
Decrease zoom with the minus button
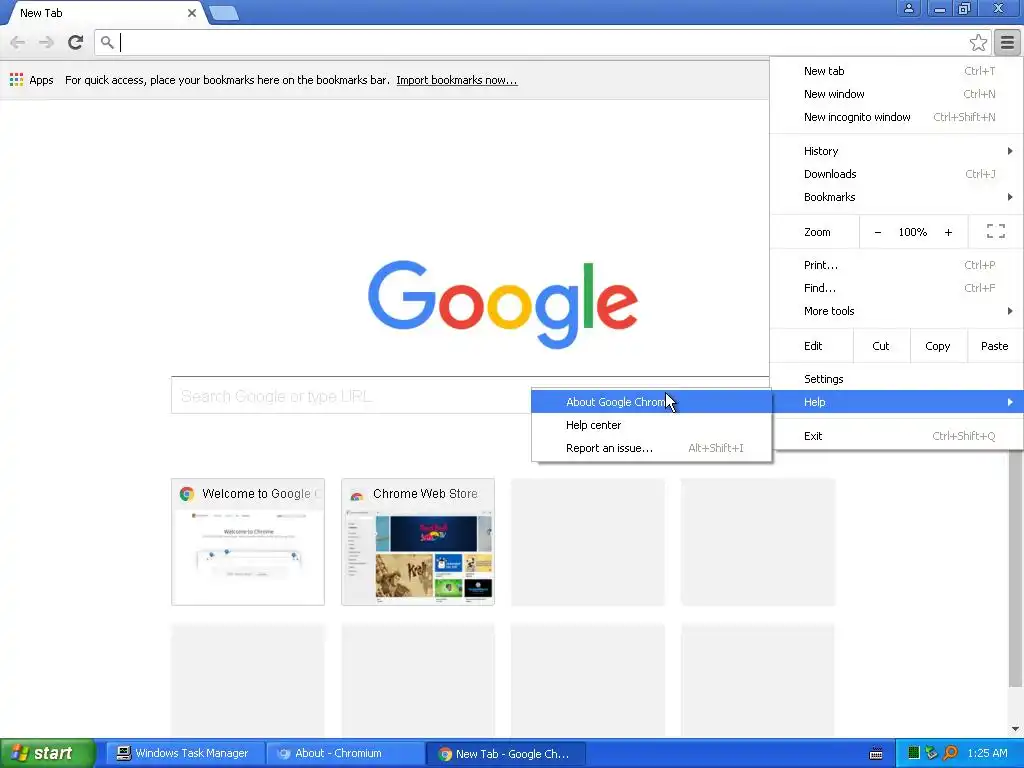(878, 232)
